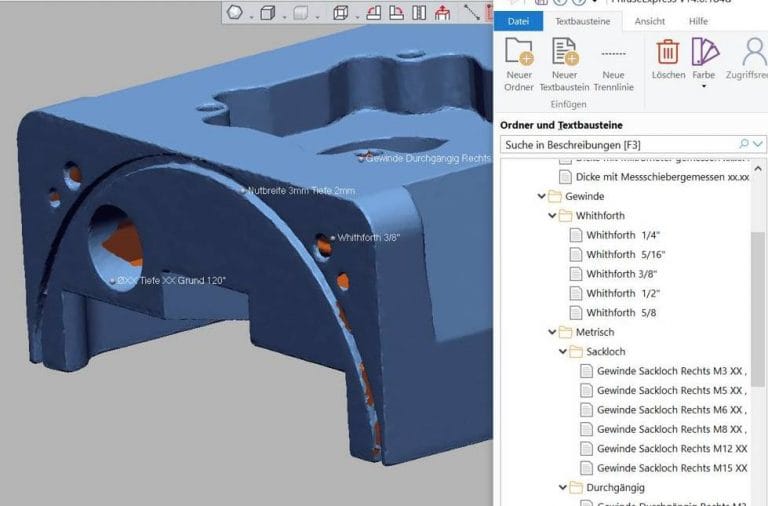Open dropdown arrow next to grey cube icon
Viewport: 768px width, 506px height.
coord(317,17)
